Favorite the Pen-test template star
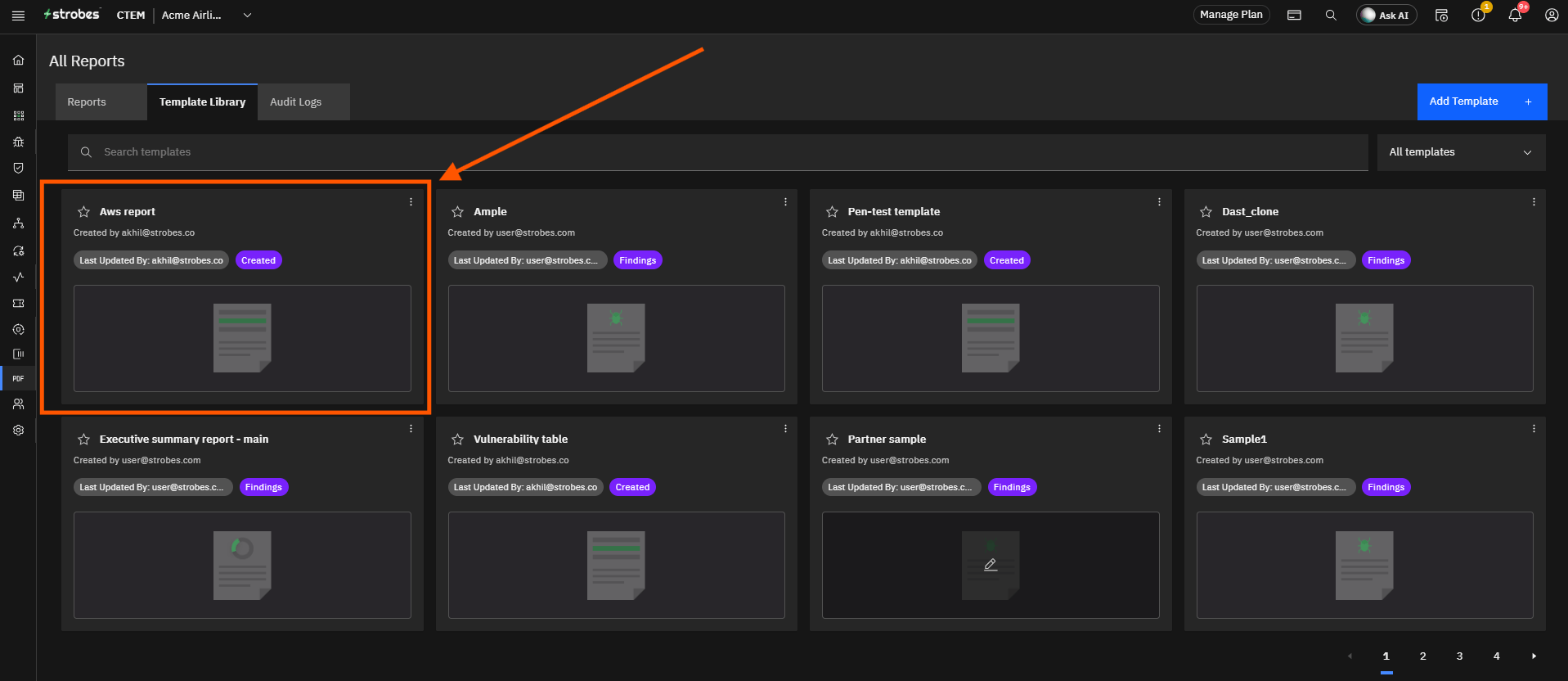 point(832,211)
